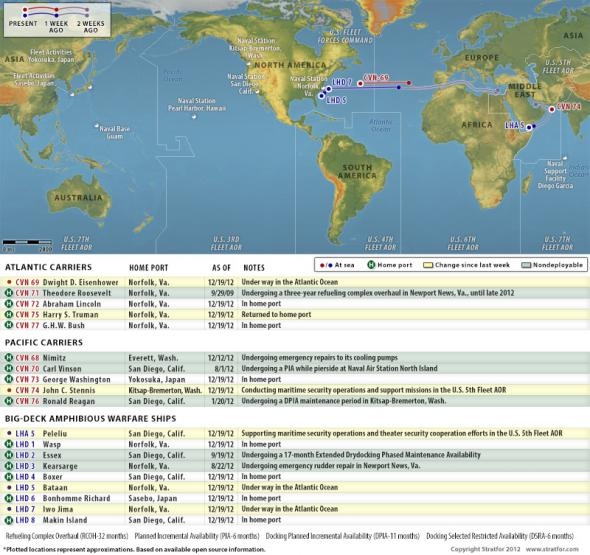Select Naval Base Guam marker on the map
This screenshot has width=590, height=555.
97,126
